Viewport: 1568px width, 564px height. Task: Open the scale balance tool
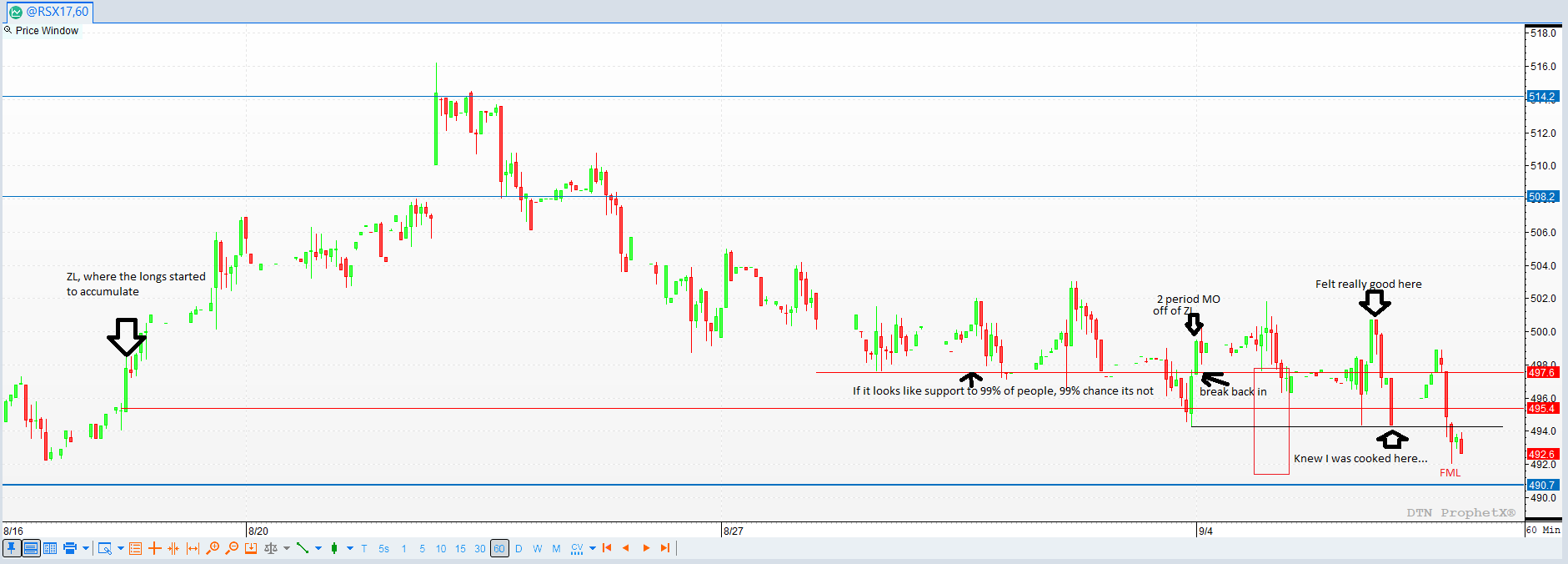click(270, 548)
